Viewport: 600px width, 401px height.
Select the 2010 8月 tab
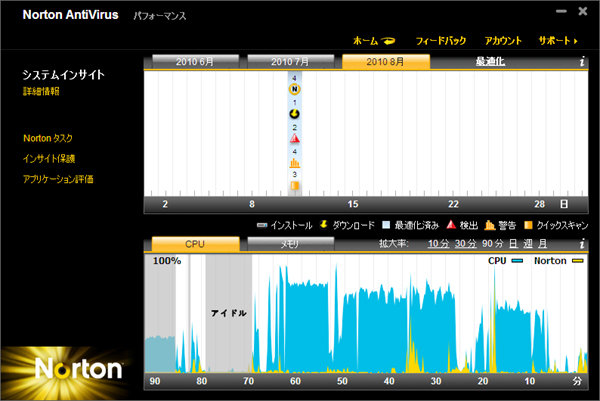click(386, 62)
